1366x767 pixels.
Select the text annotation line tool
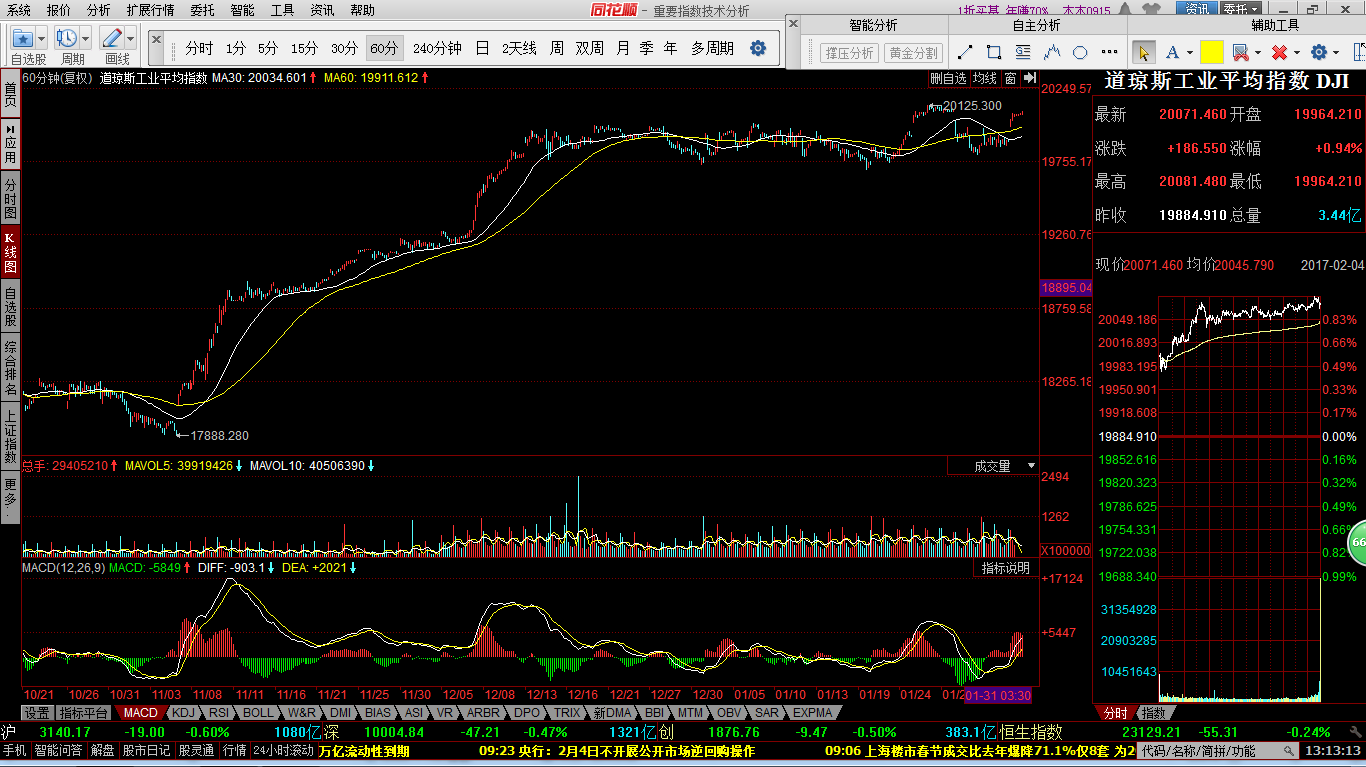point(1023,52)
